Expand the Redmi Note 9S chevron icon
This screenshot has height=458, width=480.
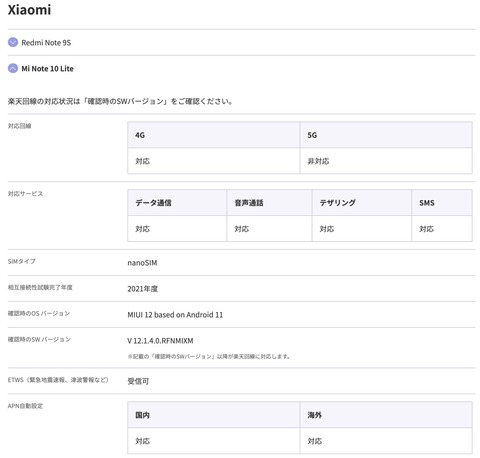click(13, 42)
